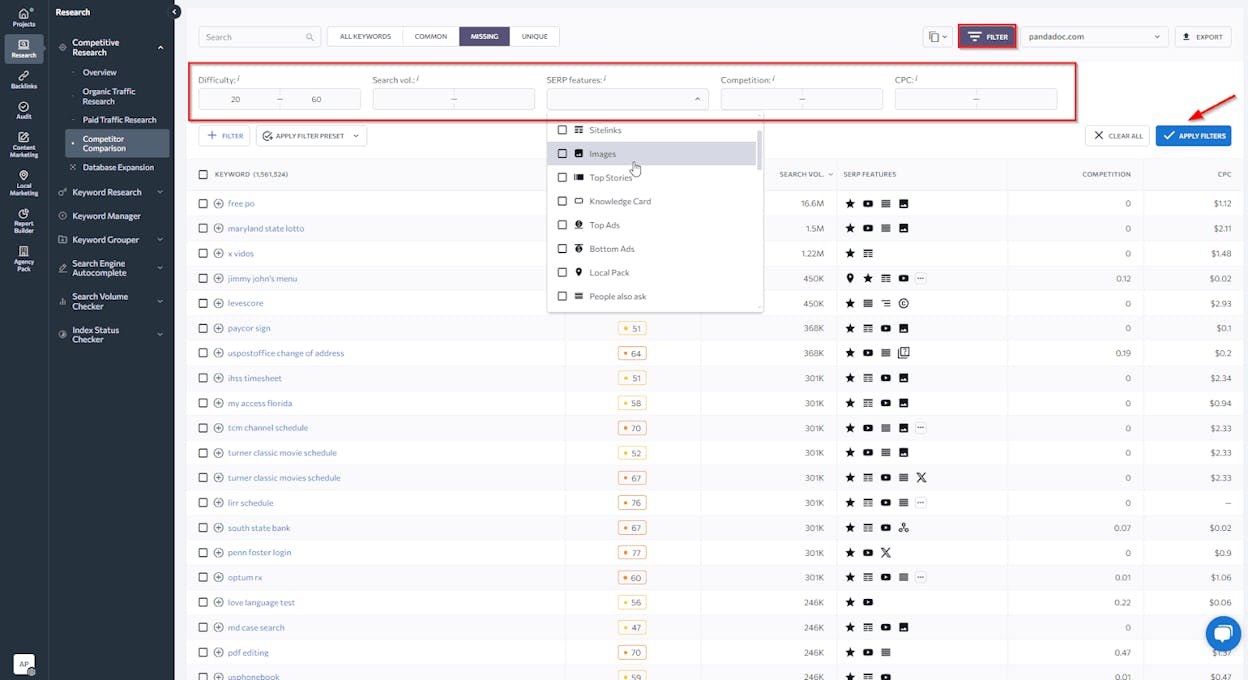Expand the Keyword Grouper section

coord(160,240)
